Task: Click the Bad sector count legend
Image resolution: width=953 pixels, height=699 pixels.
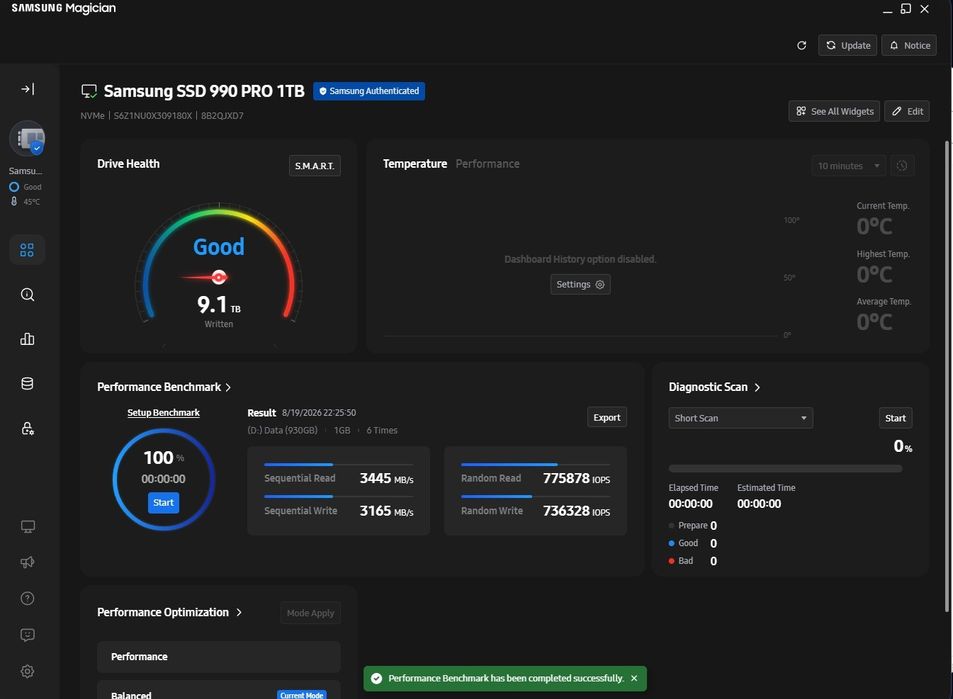Action: tap(692, 561)
